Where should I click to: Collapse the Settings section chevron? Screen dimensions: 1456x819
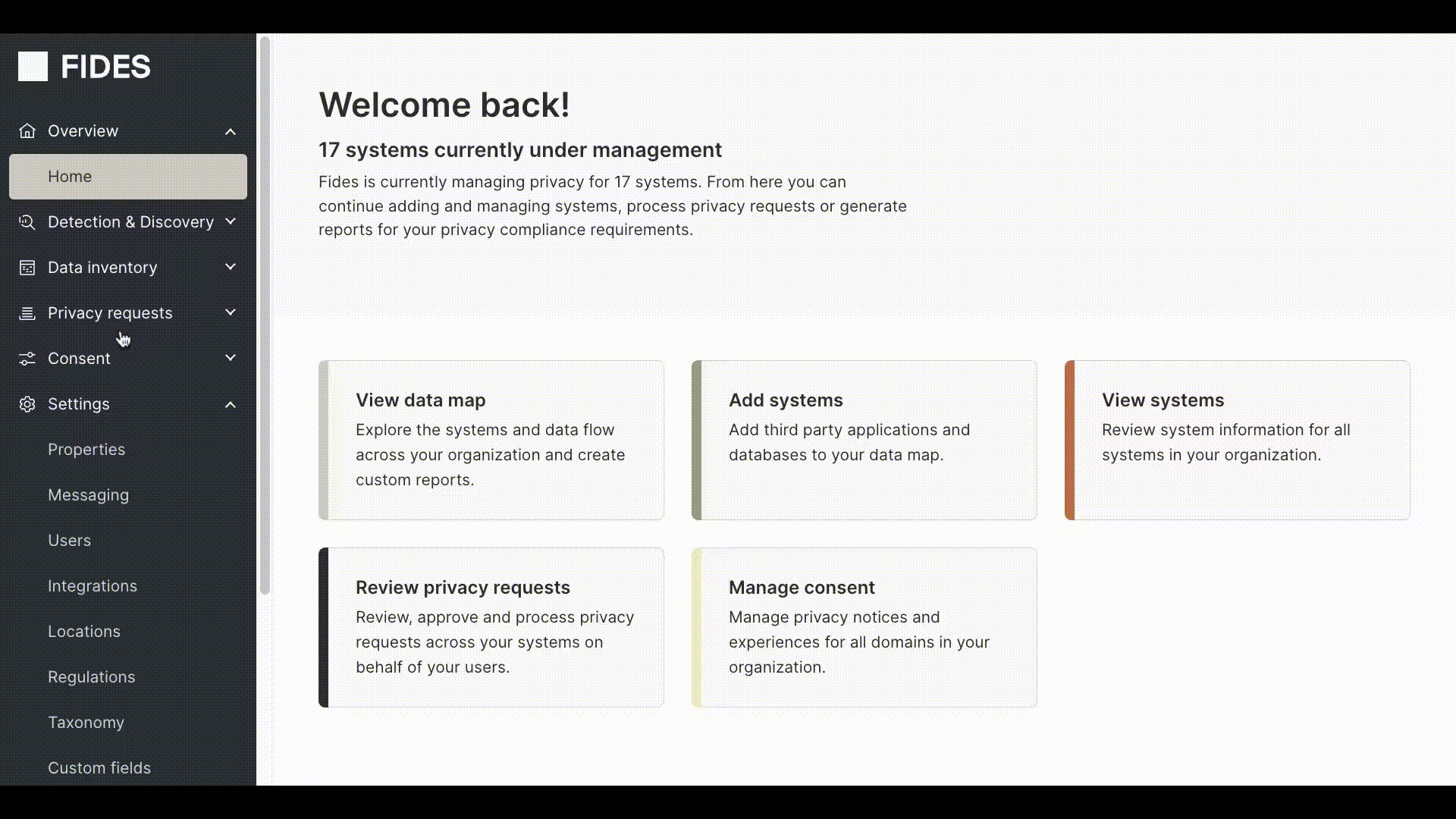click(231, 404)
